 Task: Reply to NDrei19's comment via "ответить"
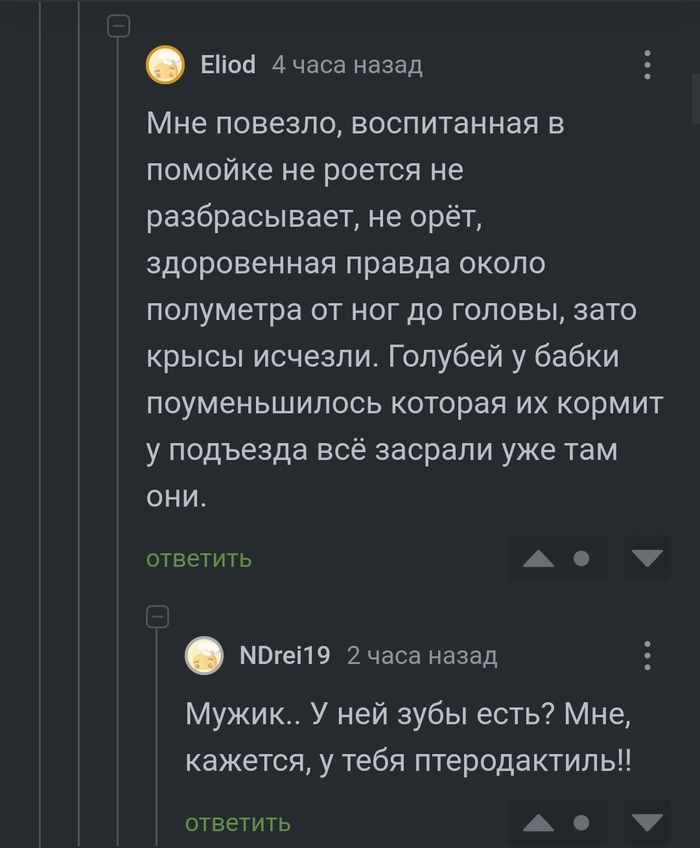(238, 823)
